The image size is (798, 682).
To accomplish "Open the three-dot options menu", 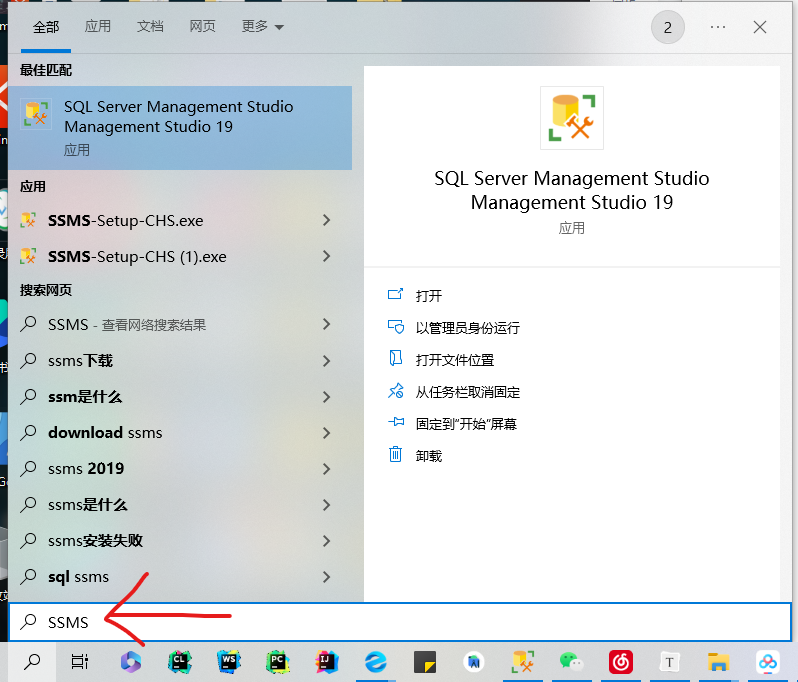I will pyautogui.click(x=718, y=27).
